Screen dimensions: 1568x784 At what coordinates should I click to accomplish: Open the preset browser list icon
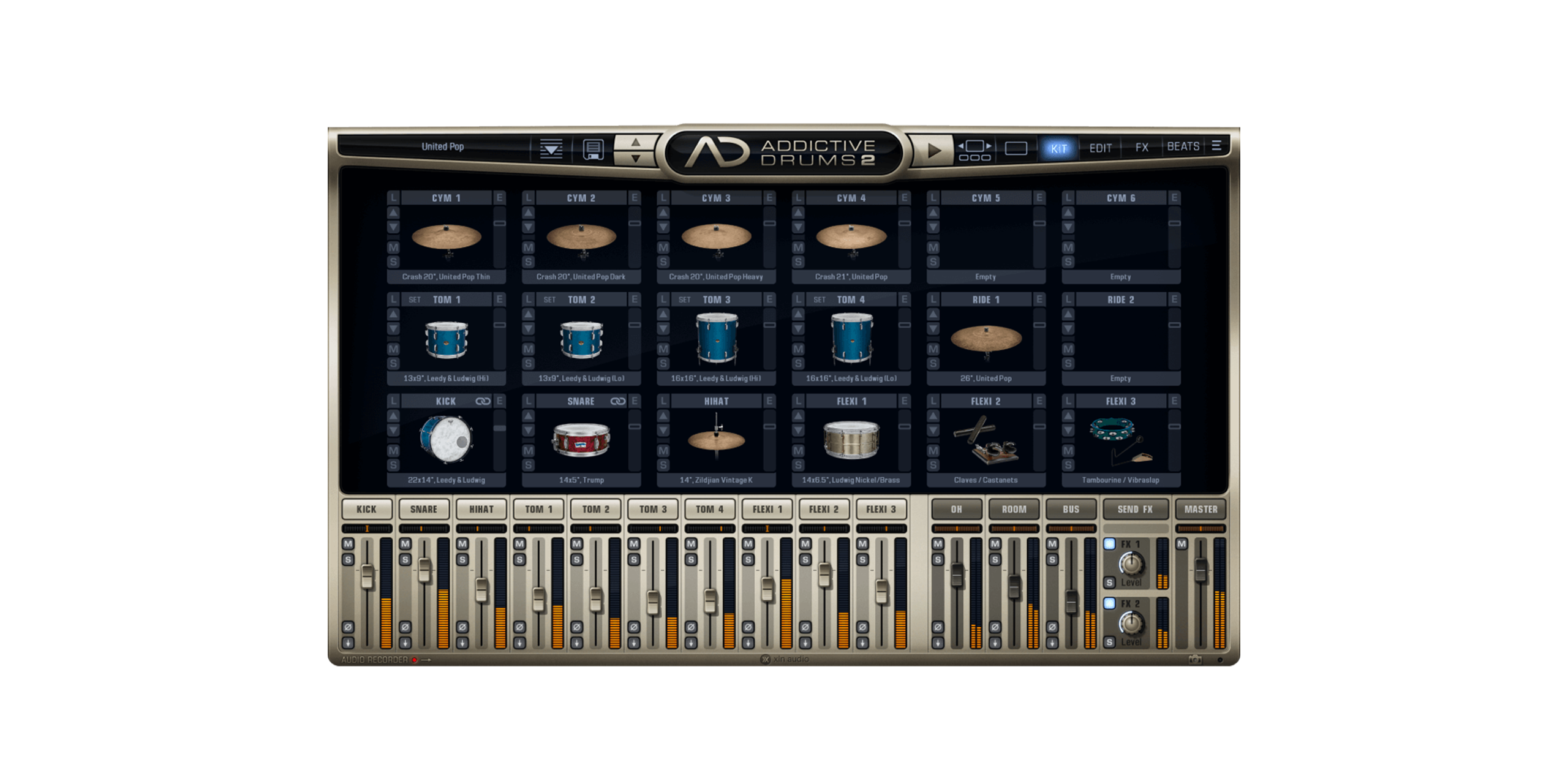(x=551, y=148)
